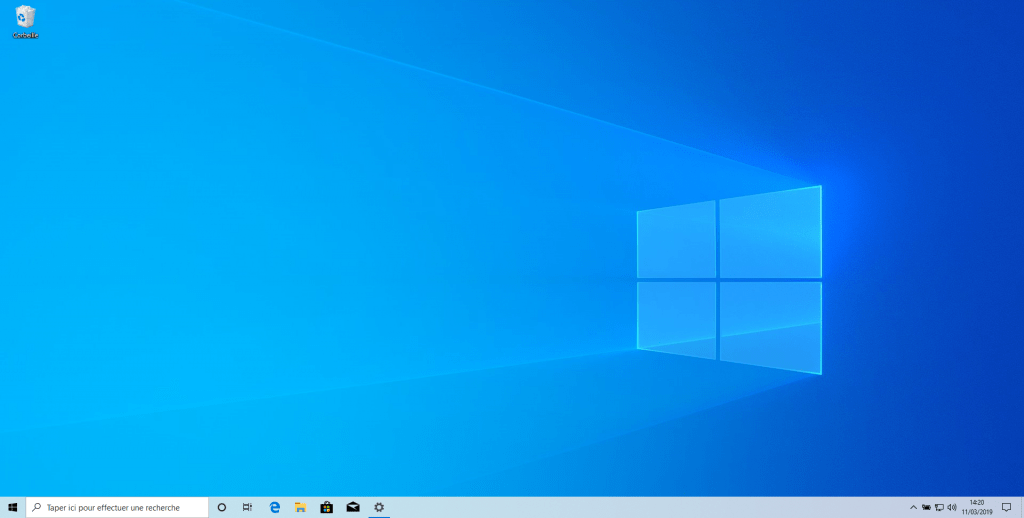Open File Explorer from the taskbar
This screenshot has height=518, width=1024.
tap(300, 508)
